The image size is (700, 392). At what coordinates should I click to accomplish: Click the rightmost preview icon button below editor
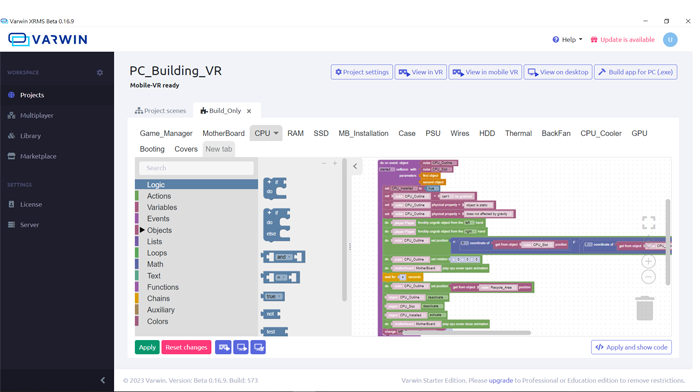point(258,347)
